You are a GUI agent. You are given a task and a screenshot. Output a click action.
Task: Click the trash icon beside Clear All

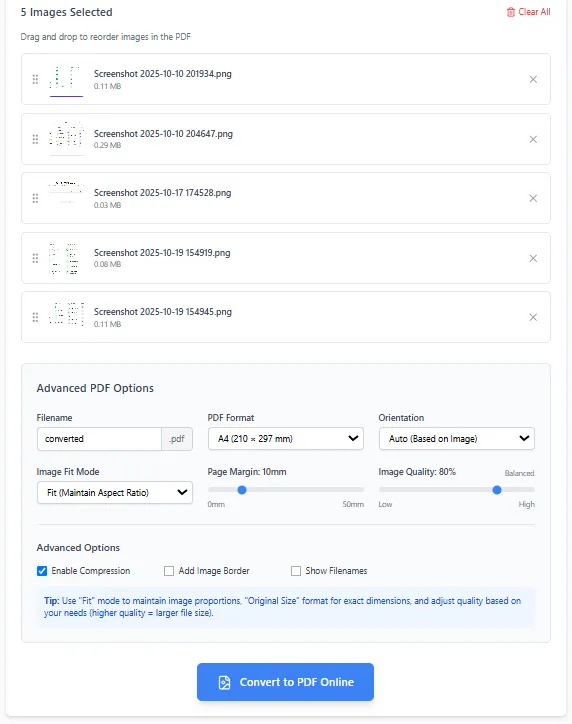[x=511, y=12]
